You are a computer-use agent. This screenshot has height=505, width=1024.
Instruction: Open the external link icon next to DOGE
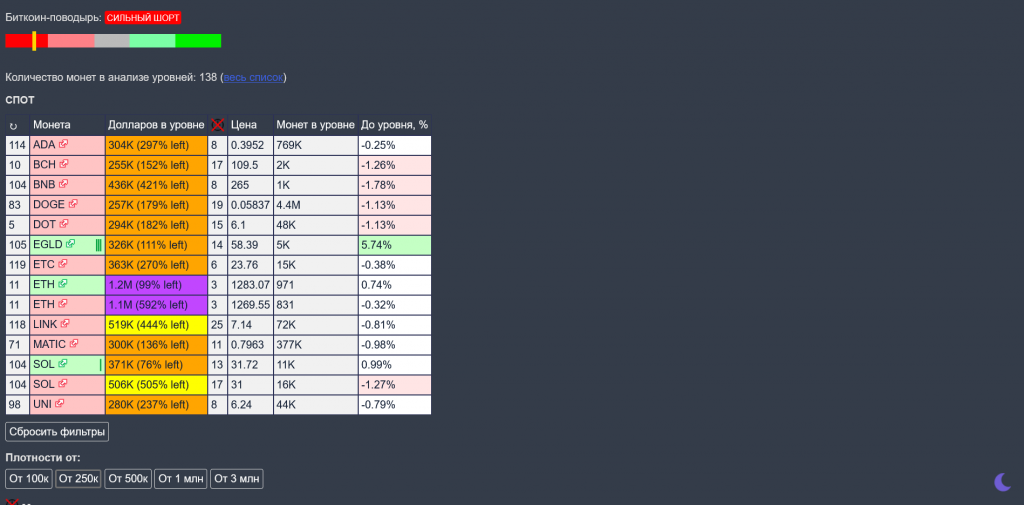pos(72,205)
